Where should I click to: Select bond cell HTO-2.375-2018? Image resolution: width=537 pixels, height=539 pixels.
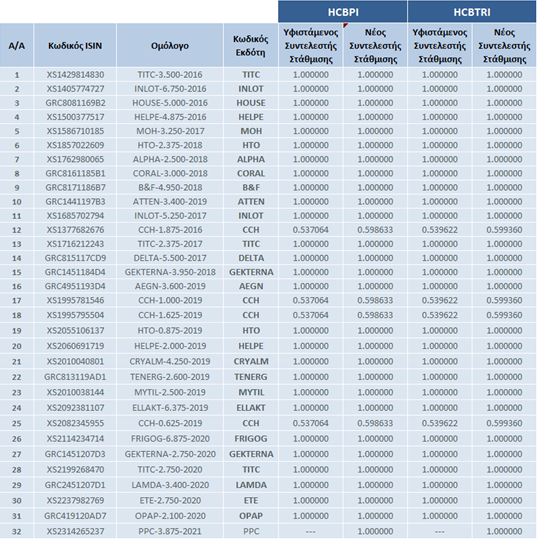(x=170, y=145)
